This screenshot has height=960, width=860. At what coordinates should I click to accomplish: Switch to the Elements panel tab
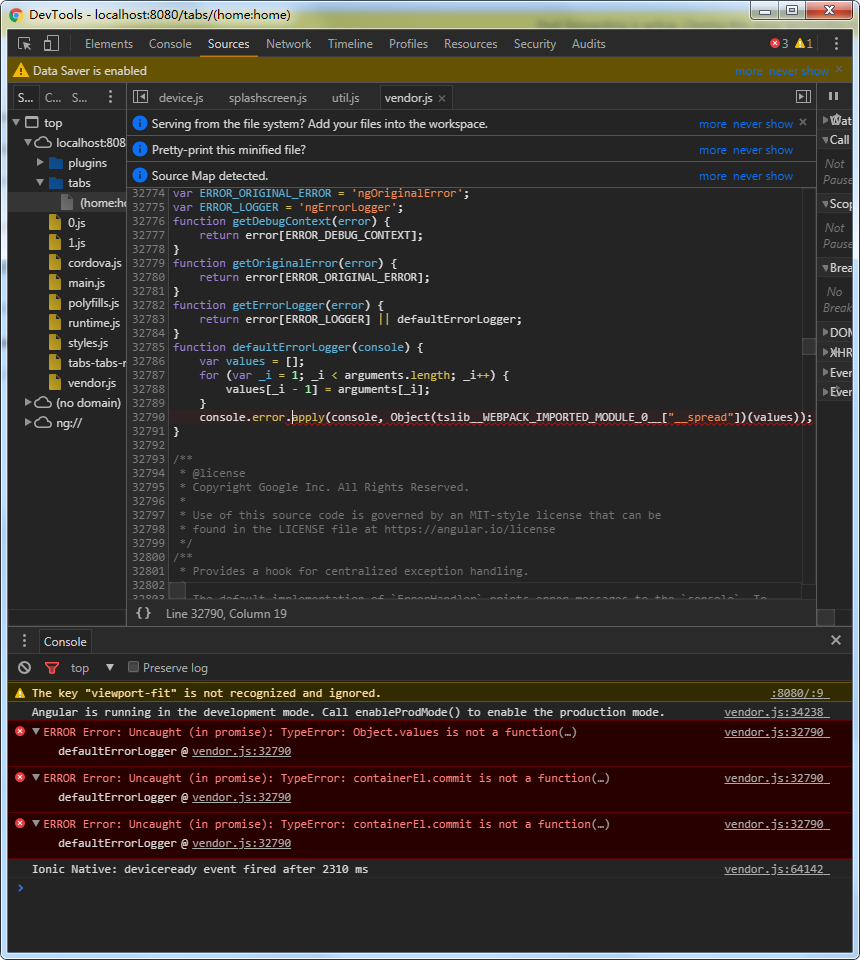pos(109,43)
